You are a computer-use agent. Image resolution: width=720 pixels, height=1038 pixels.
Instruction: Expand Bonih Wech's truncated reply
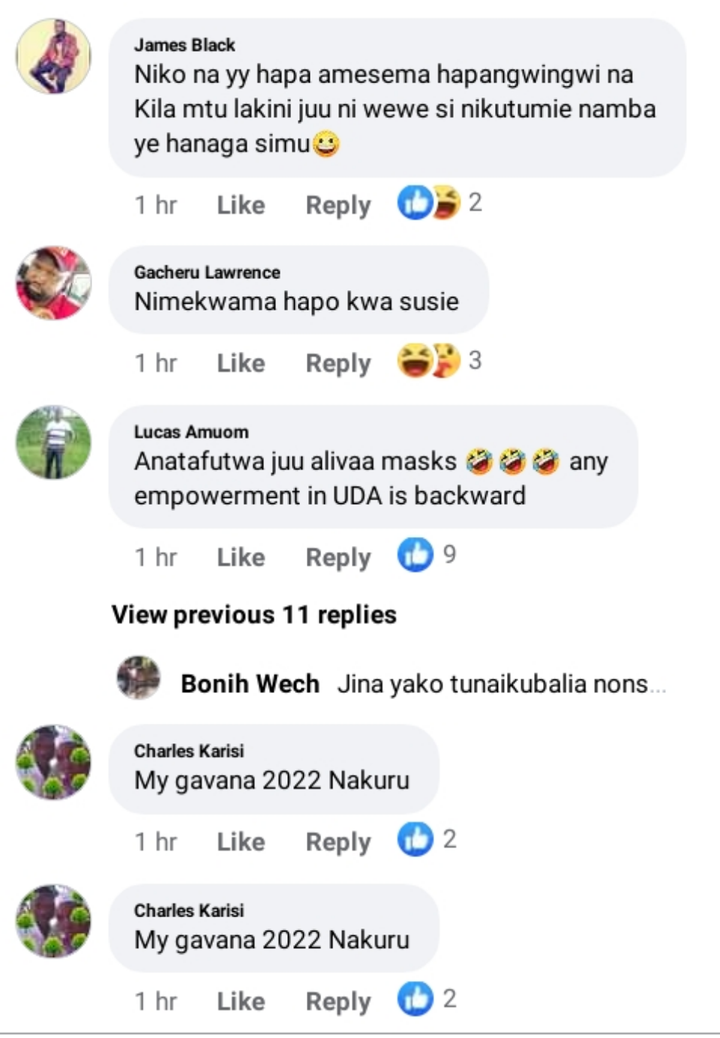[502, 684]
